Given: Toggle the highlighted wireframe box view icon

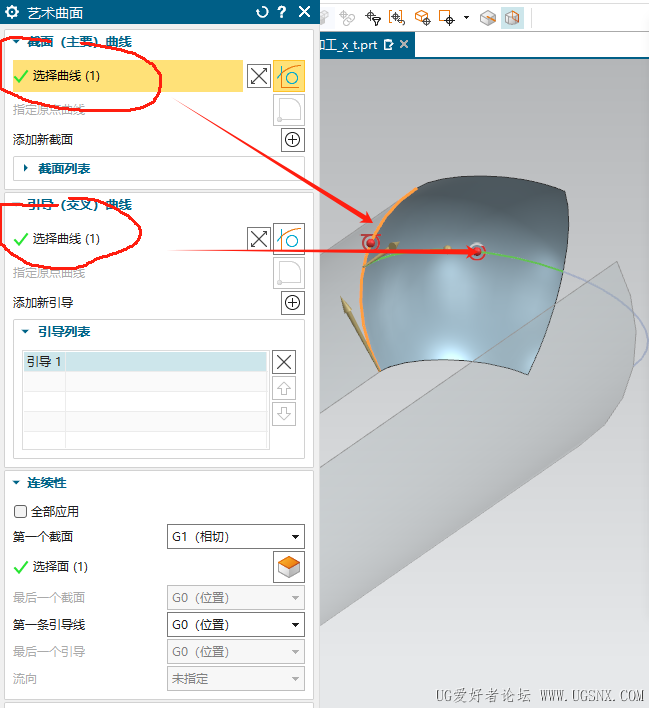Looking at the screenshot, I should tap(512, 18).
